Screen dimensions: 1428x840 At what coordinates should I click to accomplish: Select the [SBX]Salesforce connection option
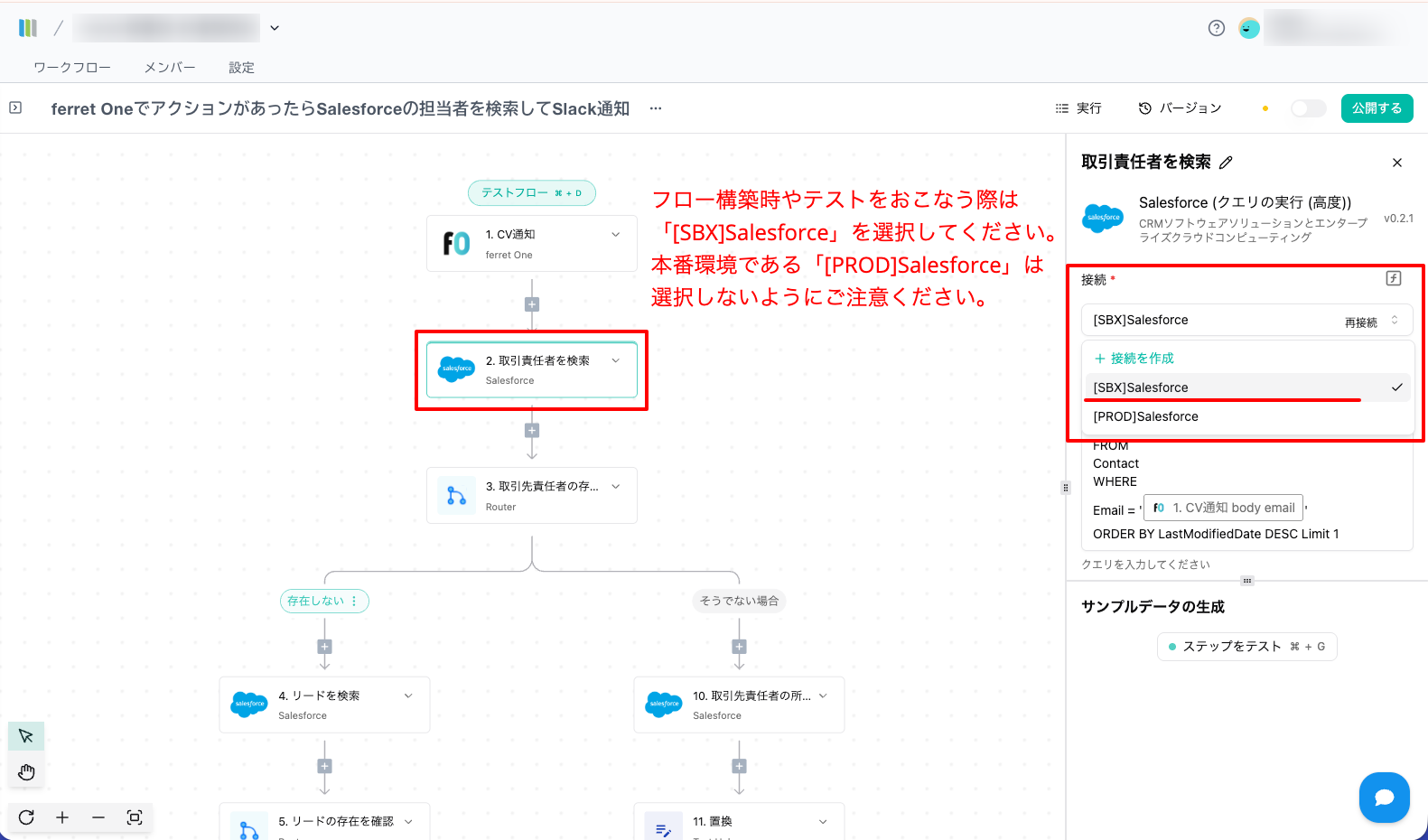[1247, 387]
